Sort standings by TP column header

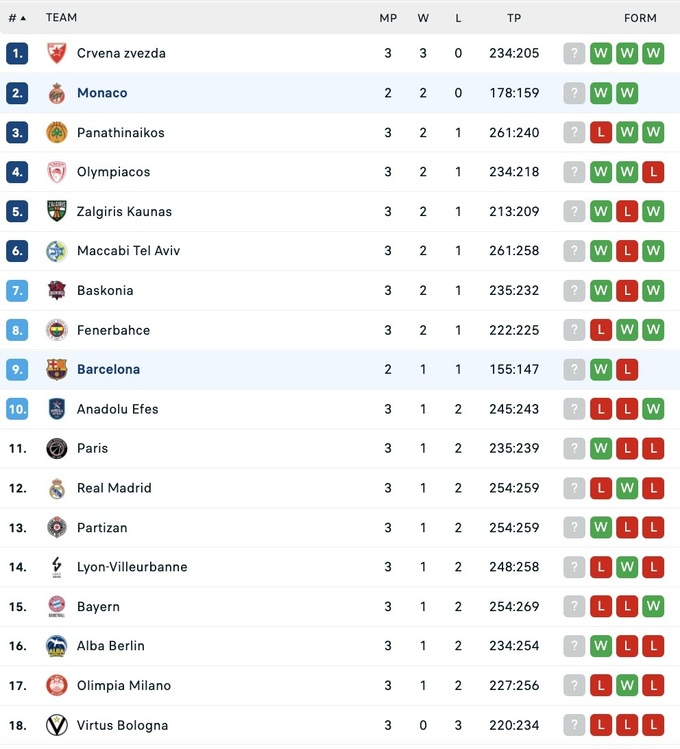point(514,18)
